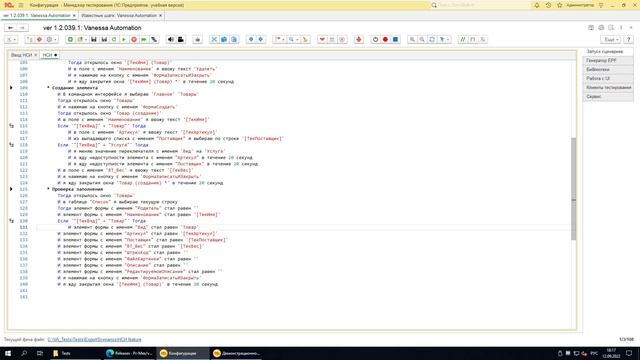Image resolution: width=640 pixels, height=360 pixels.
Task: Click the second magnifier zoom icon
Action: coord(422,40)
